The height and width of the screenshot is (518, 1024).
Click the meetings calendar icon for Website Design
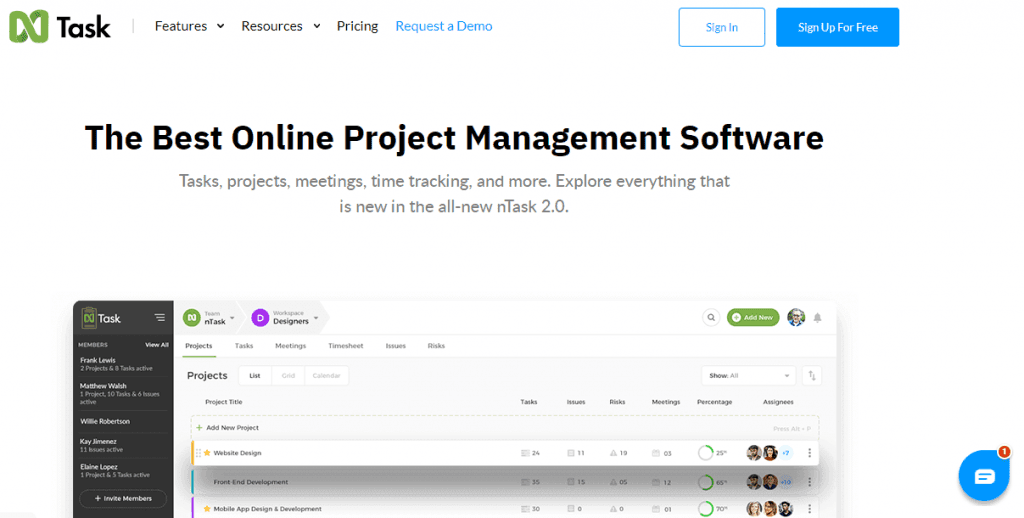(656, 453)
